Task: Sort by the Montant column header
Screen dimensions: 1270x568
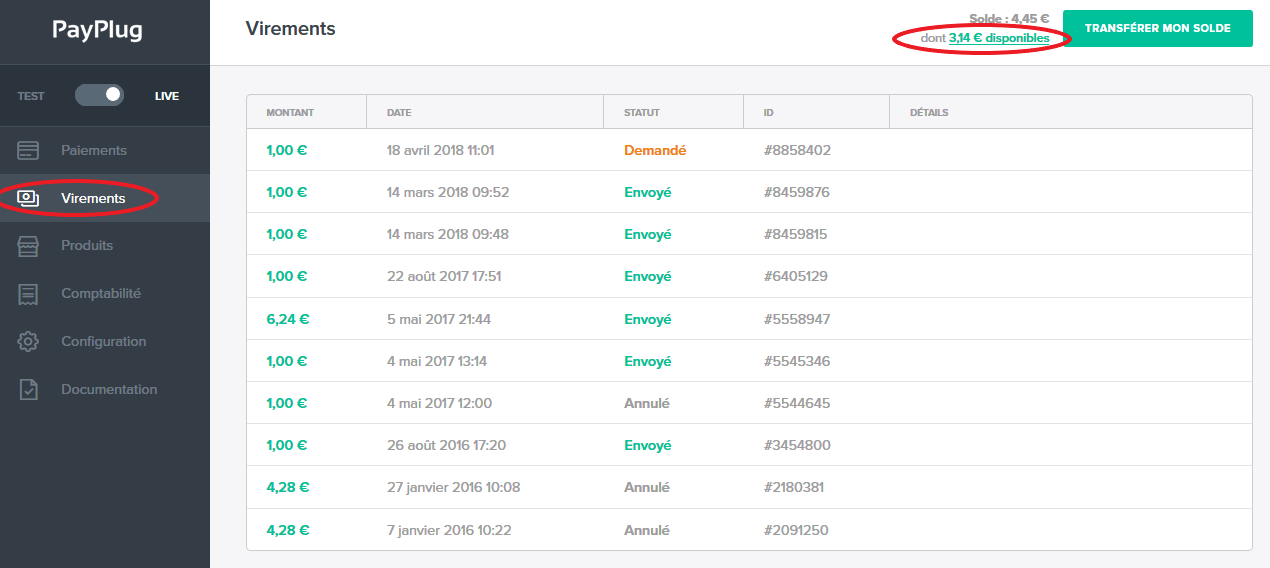Action: [289, 113]
